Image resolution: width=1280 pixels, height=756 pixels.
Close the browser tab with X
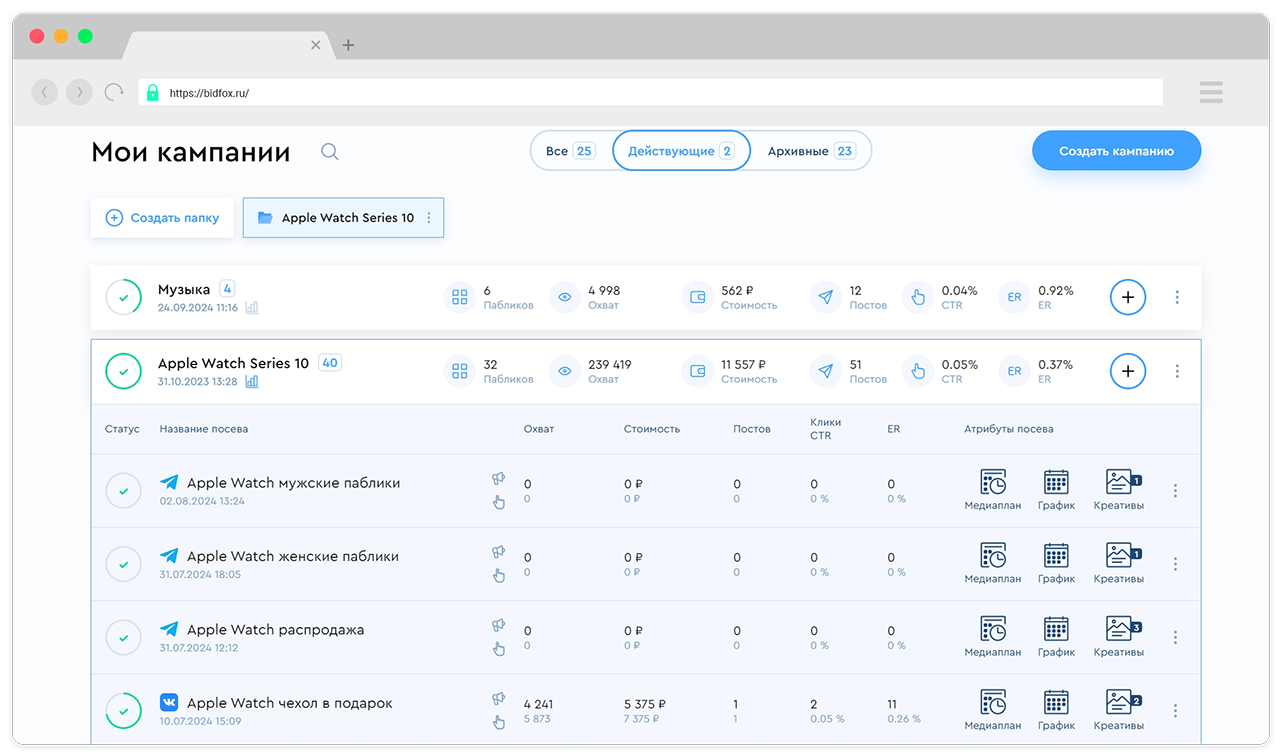[316, 45]
